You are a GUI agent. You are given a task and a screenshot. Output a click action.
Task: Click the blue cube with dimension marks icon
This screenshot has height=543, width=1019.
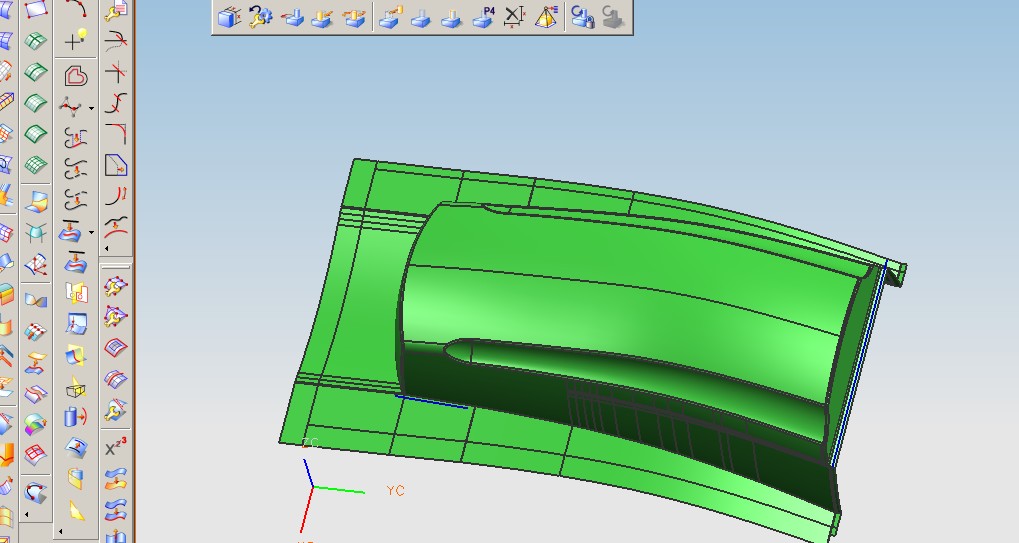click(229, 16)
